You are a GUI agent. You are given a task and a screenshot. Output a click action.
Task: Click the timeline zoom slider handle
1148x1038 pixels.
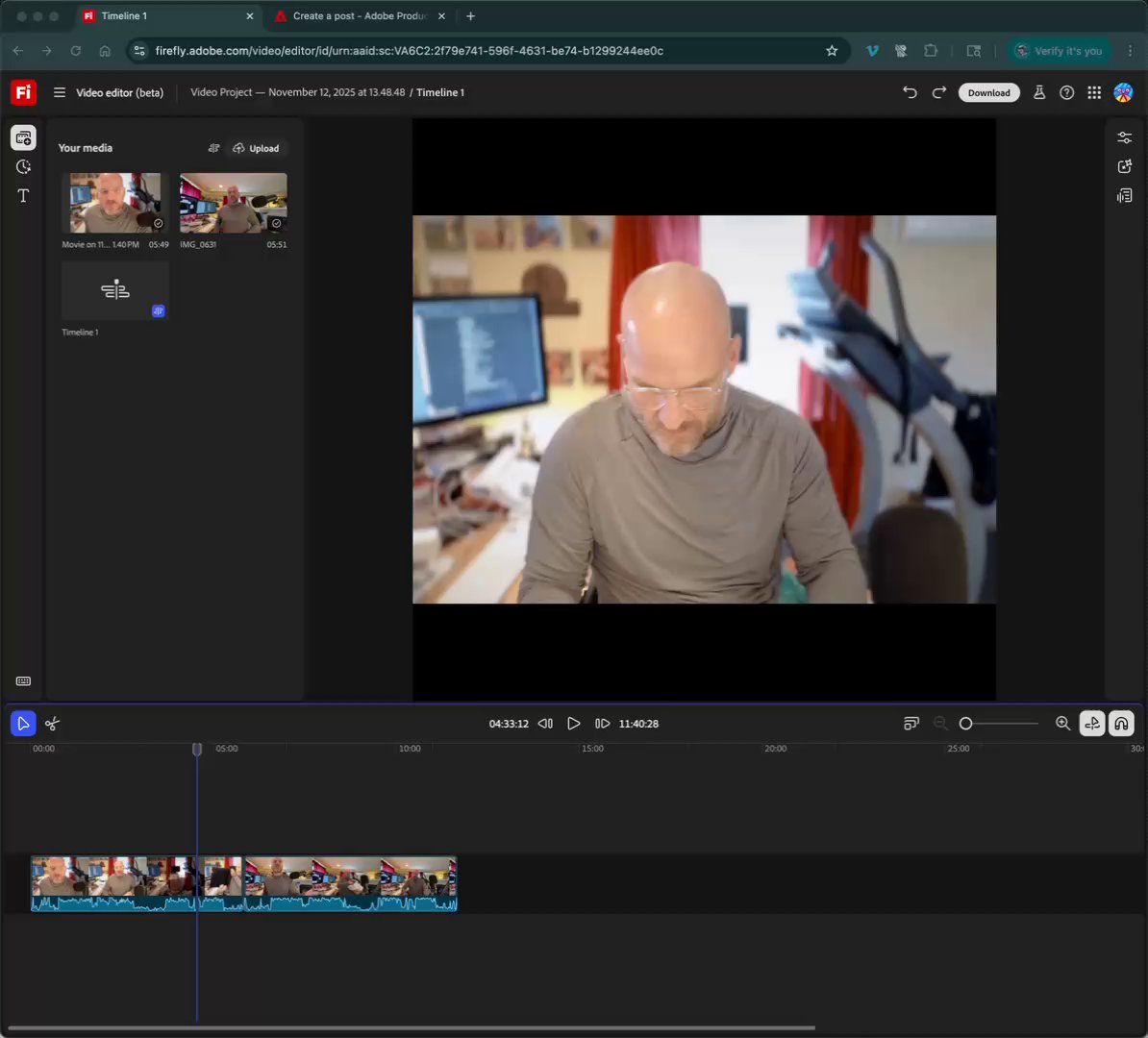965,723
